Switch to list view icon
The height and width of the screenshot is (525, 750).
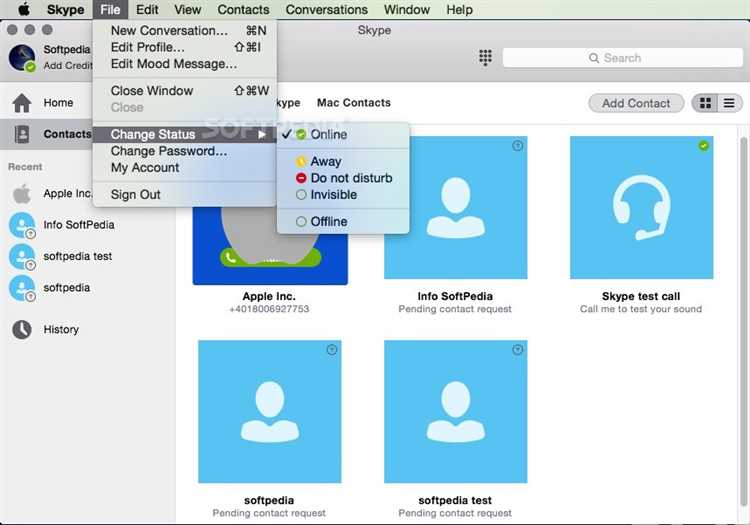point(730,103)
